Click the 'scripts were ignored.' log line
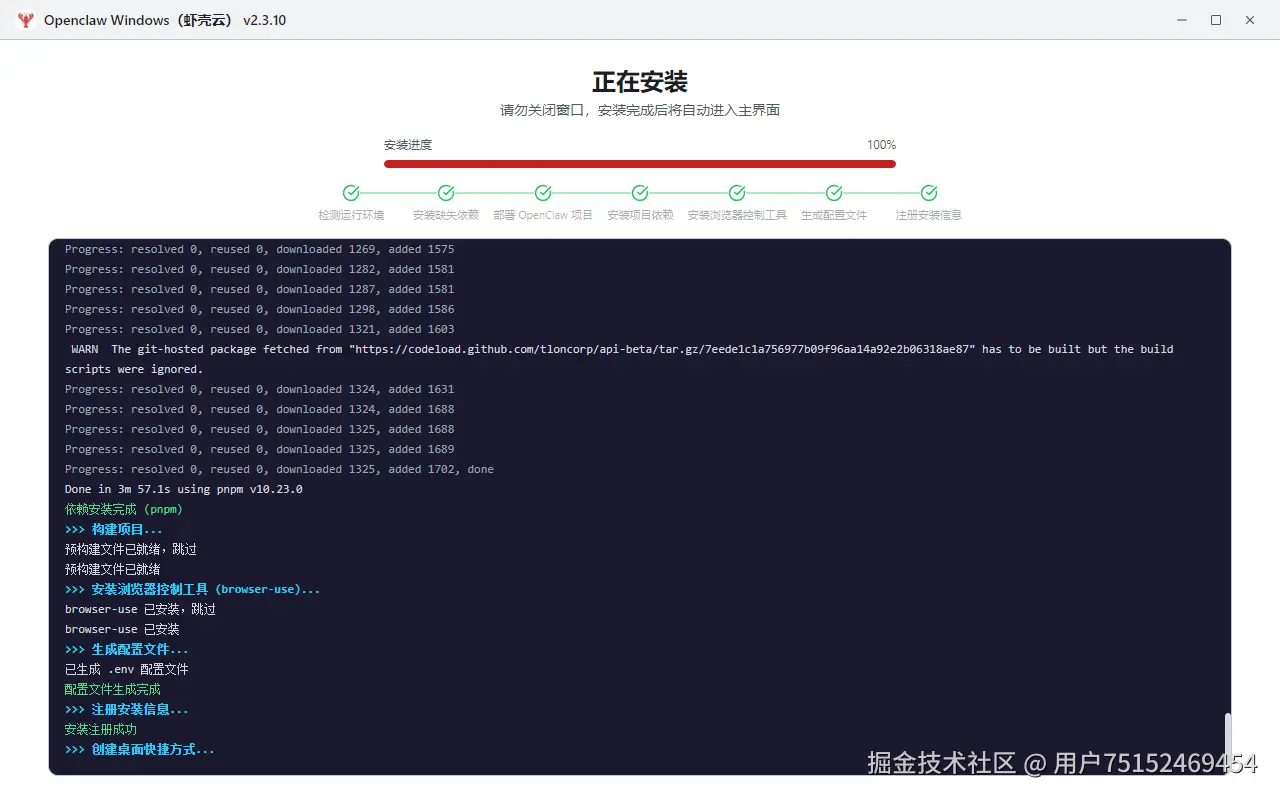The height and width of the screenshot is (800, 1280). (134, 369)
